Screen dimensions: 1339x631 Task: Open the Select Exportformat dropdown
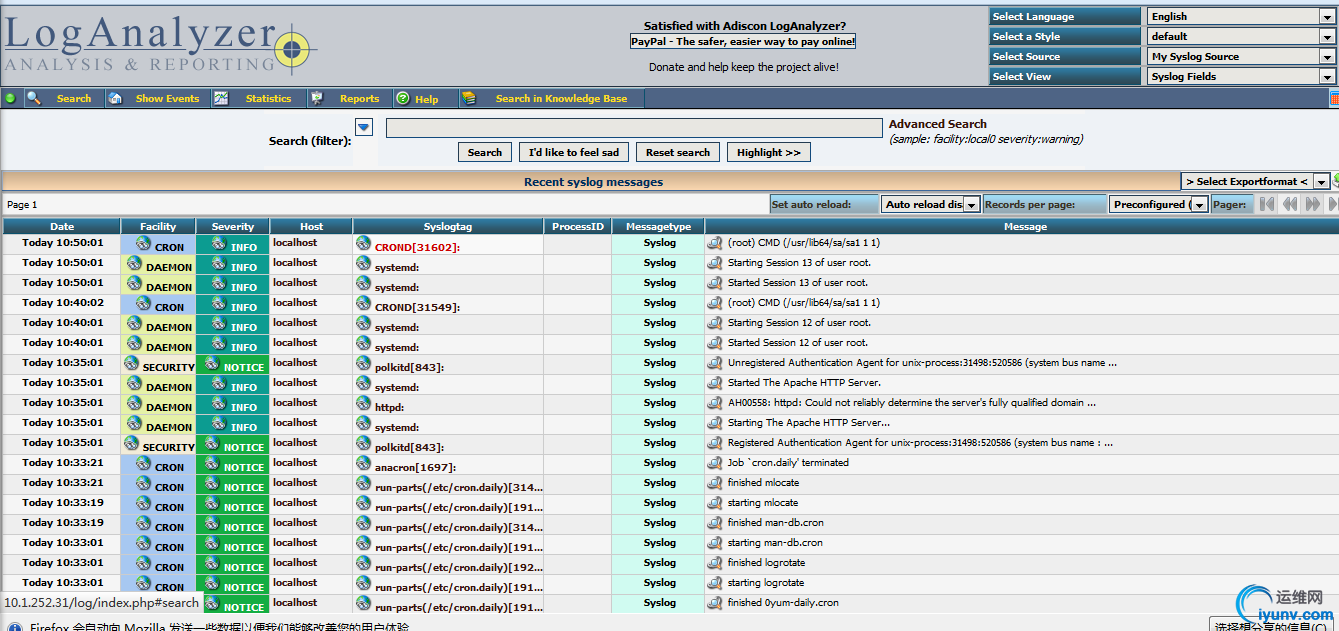(x=1255, y=181)
